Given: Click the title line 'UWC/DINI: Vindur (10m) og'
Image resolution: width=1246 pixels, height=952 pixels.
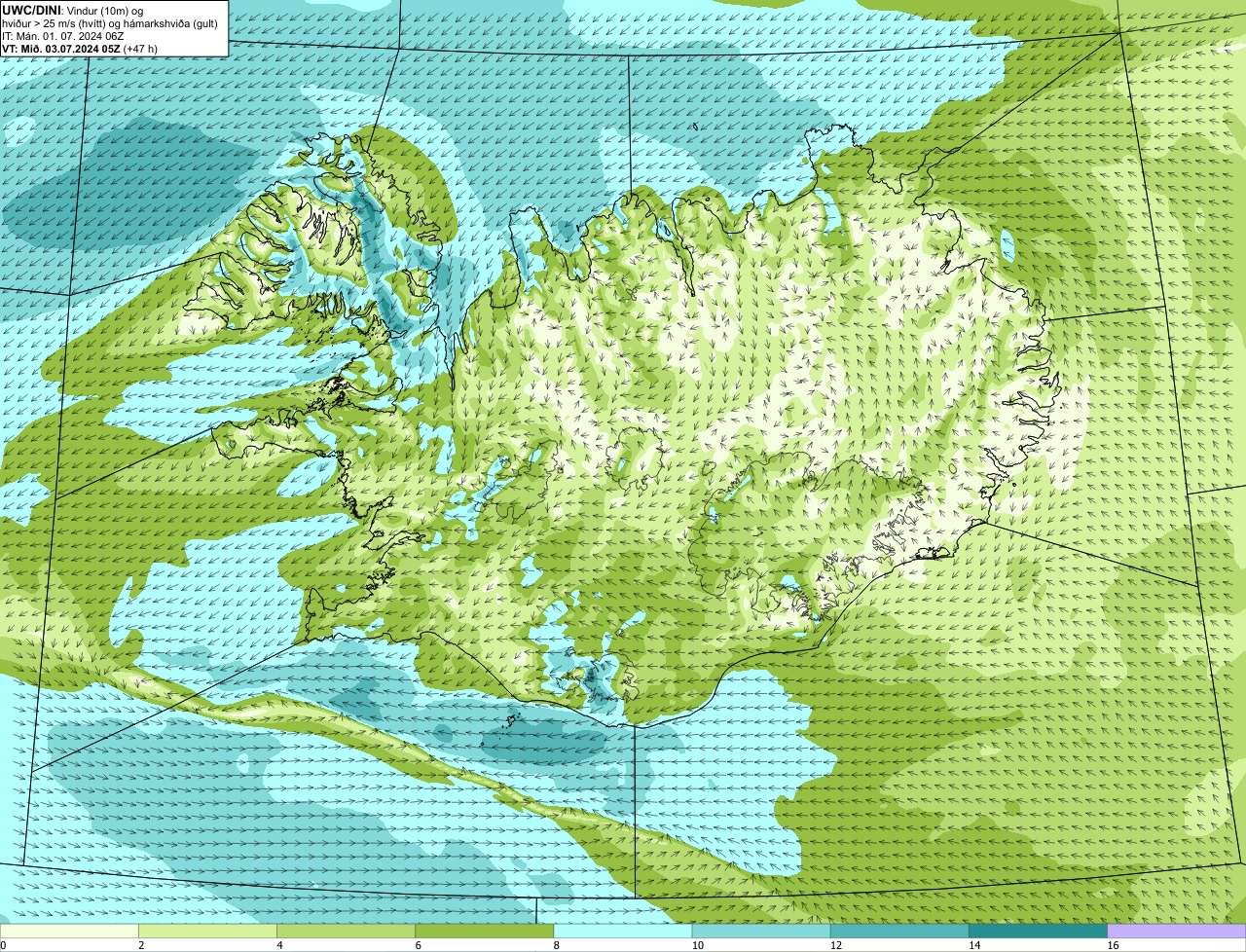Looking at the screenshot, I should point(73,10).
